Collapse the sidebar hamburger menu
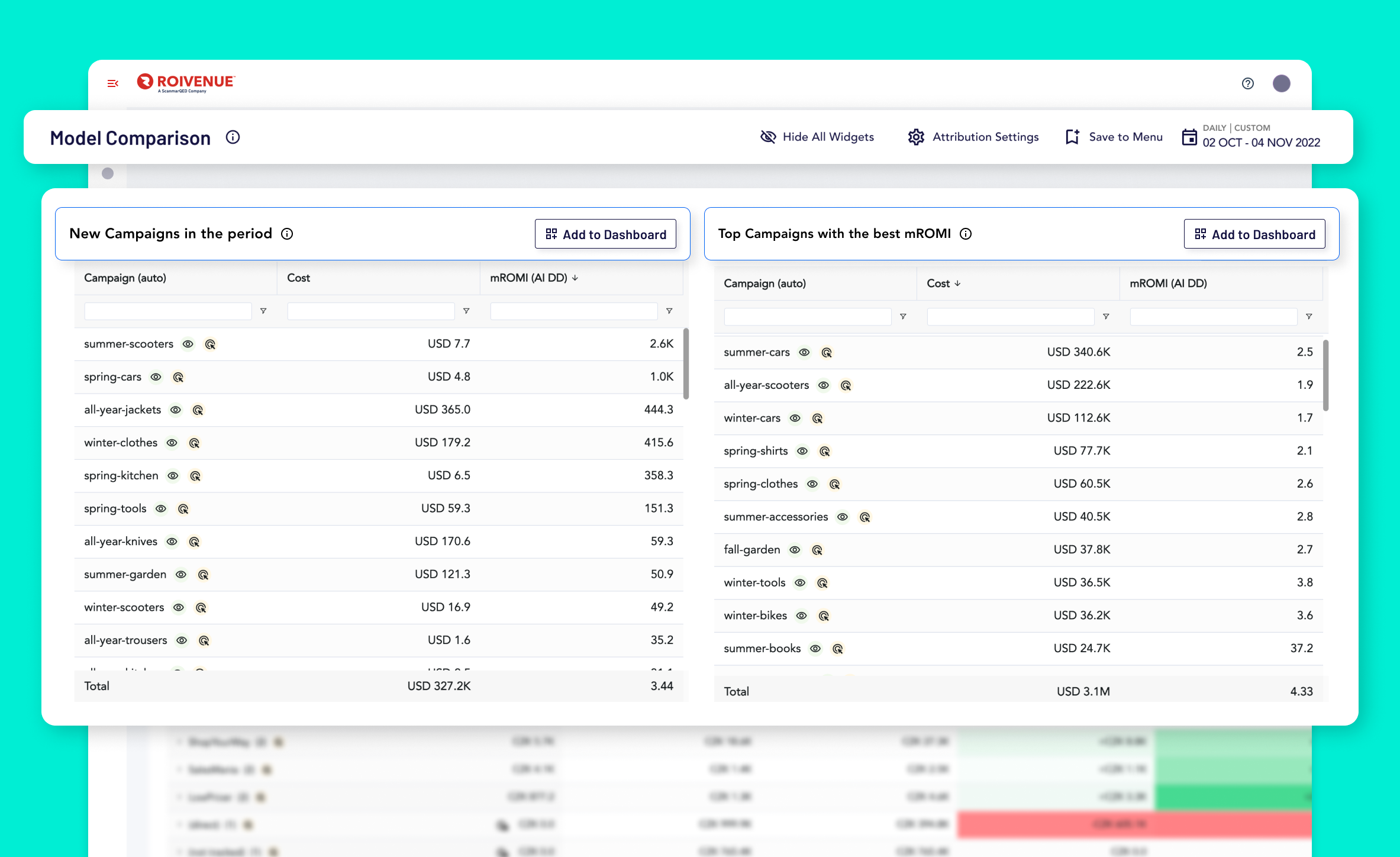 click(x=112, y=83)
